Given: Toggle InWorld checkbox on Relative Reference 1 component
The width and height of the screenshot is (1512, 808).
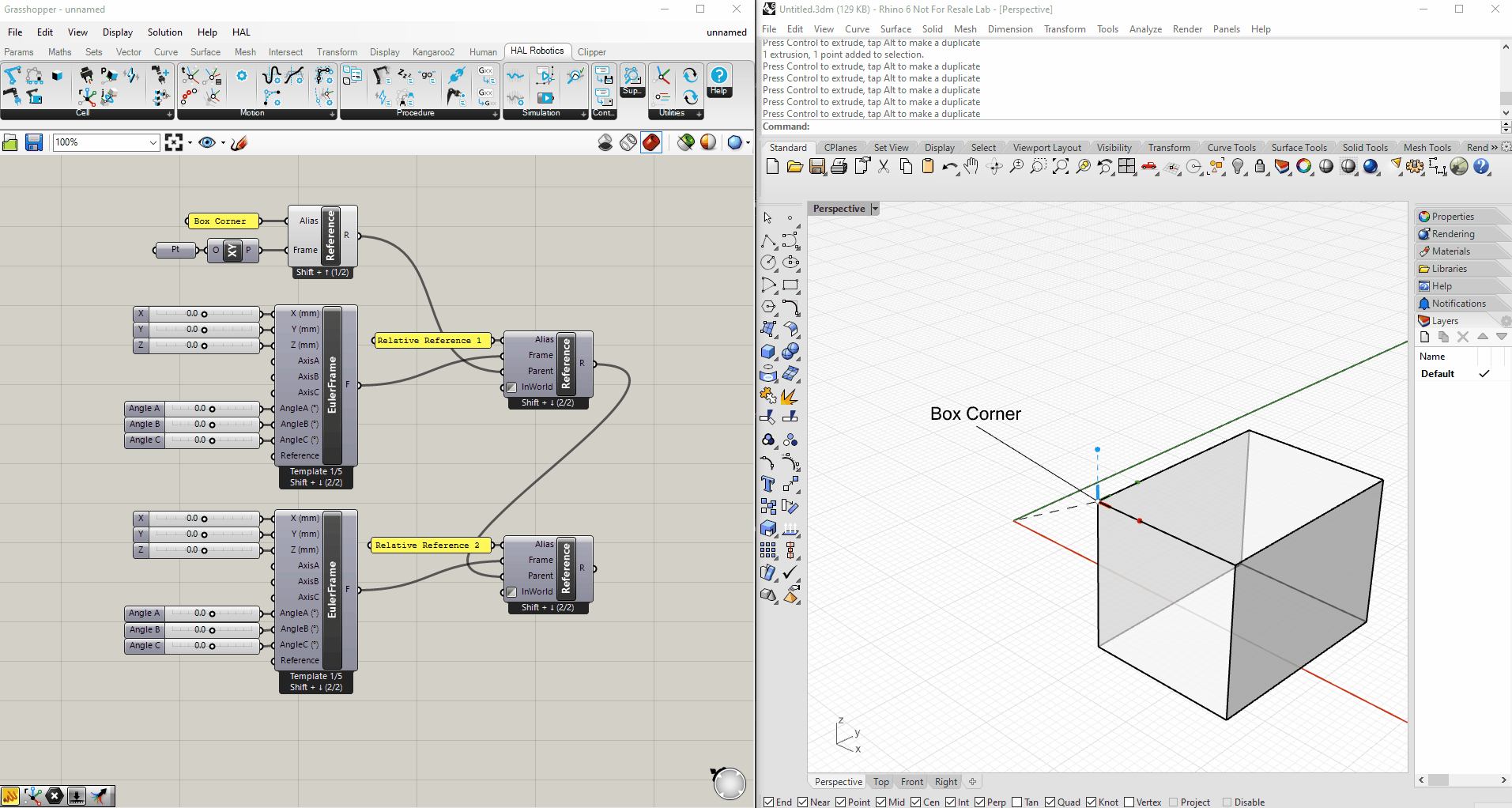Looking at the screenshot, I should (511, 387).
